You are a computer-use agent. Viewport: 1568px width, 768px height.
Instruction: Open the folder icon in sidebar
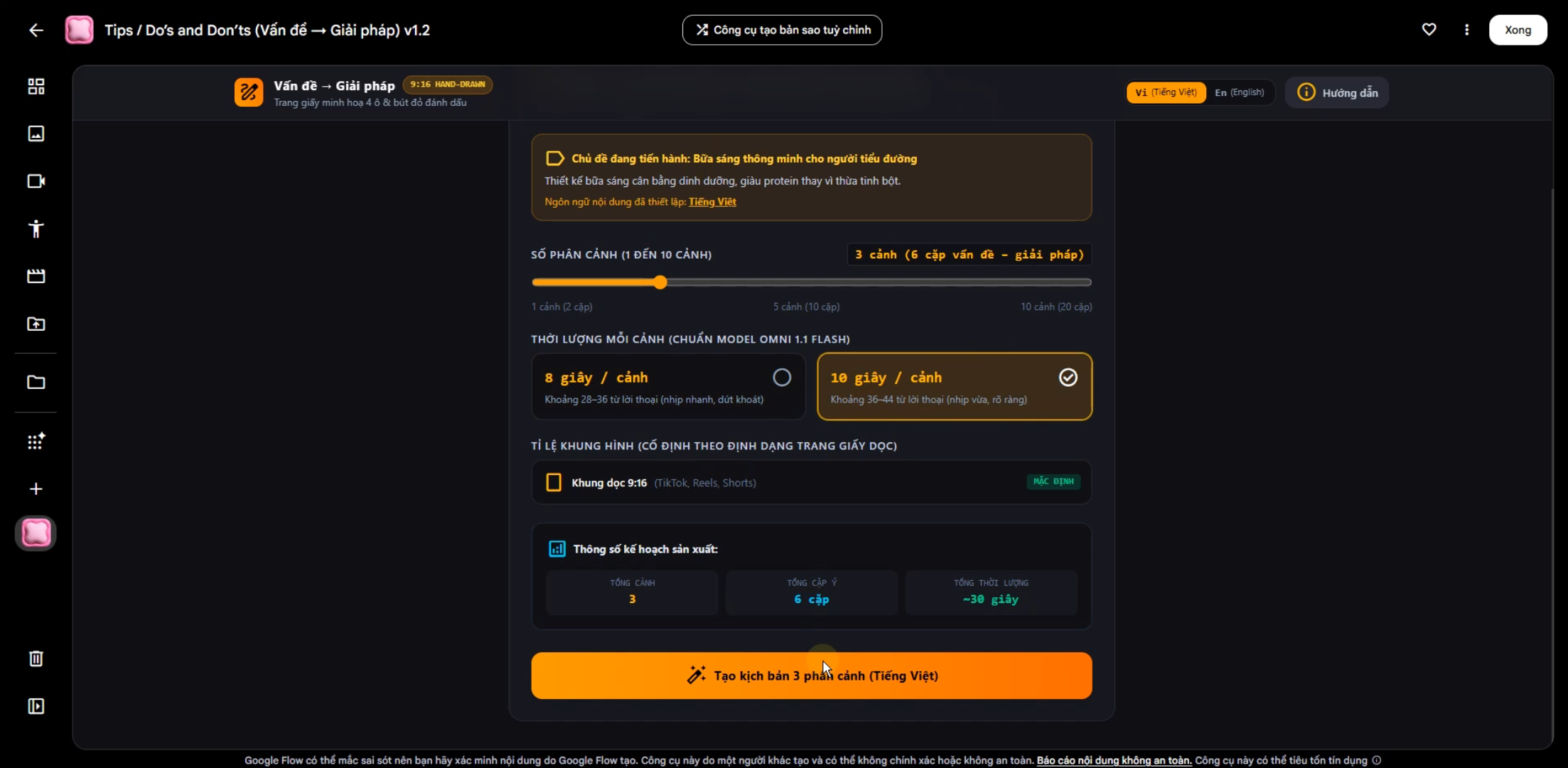click(36, 383)
